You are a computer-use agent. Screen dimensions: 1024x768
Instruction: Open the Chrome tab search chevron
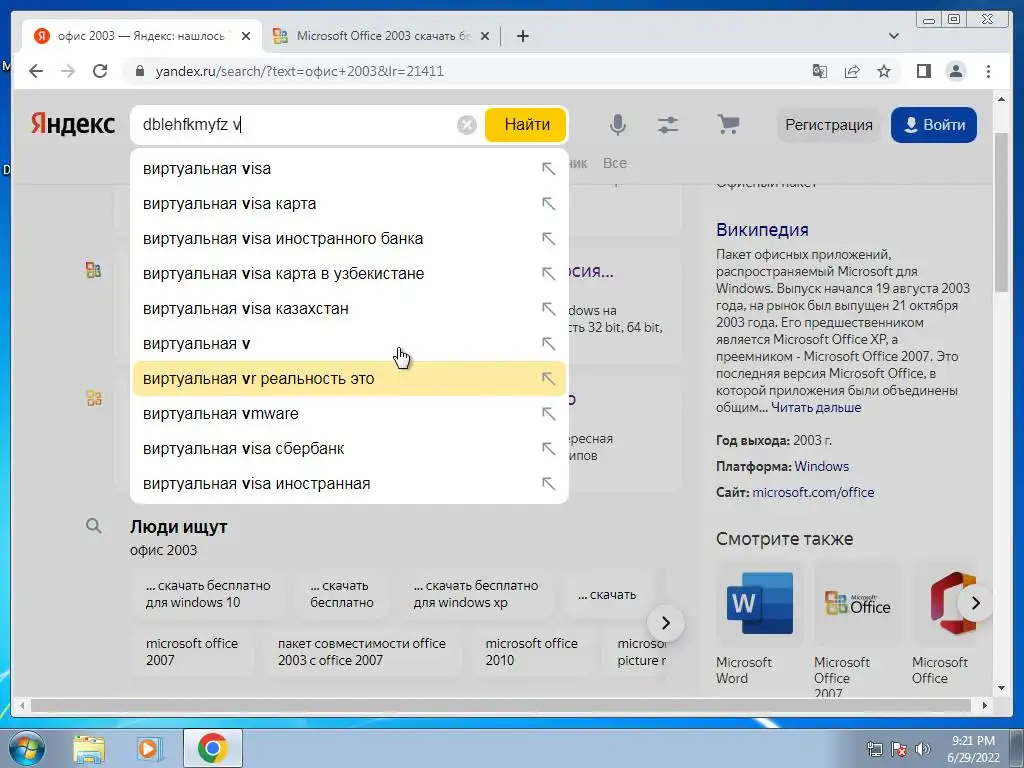(893, 36)
